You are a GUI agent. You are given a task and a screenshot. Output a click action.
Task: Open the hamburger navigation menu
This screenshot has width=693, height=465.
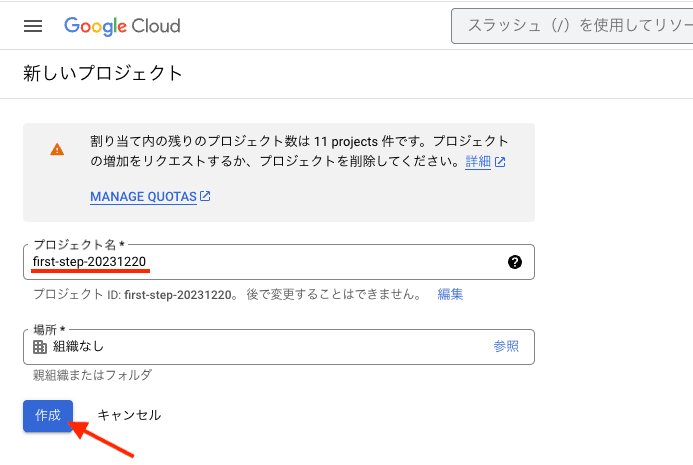coord(33,26)
